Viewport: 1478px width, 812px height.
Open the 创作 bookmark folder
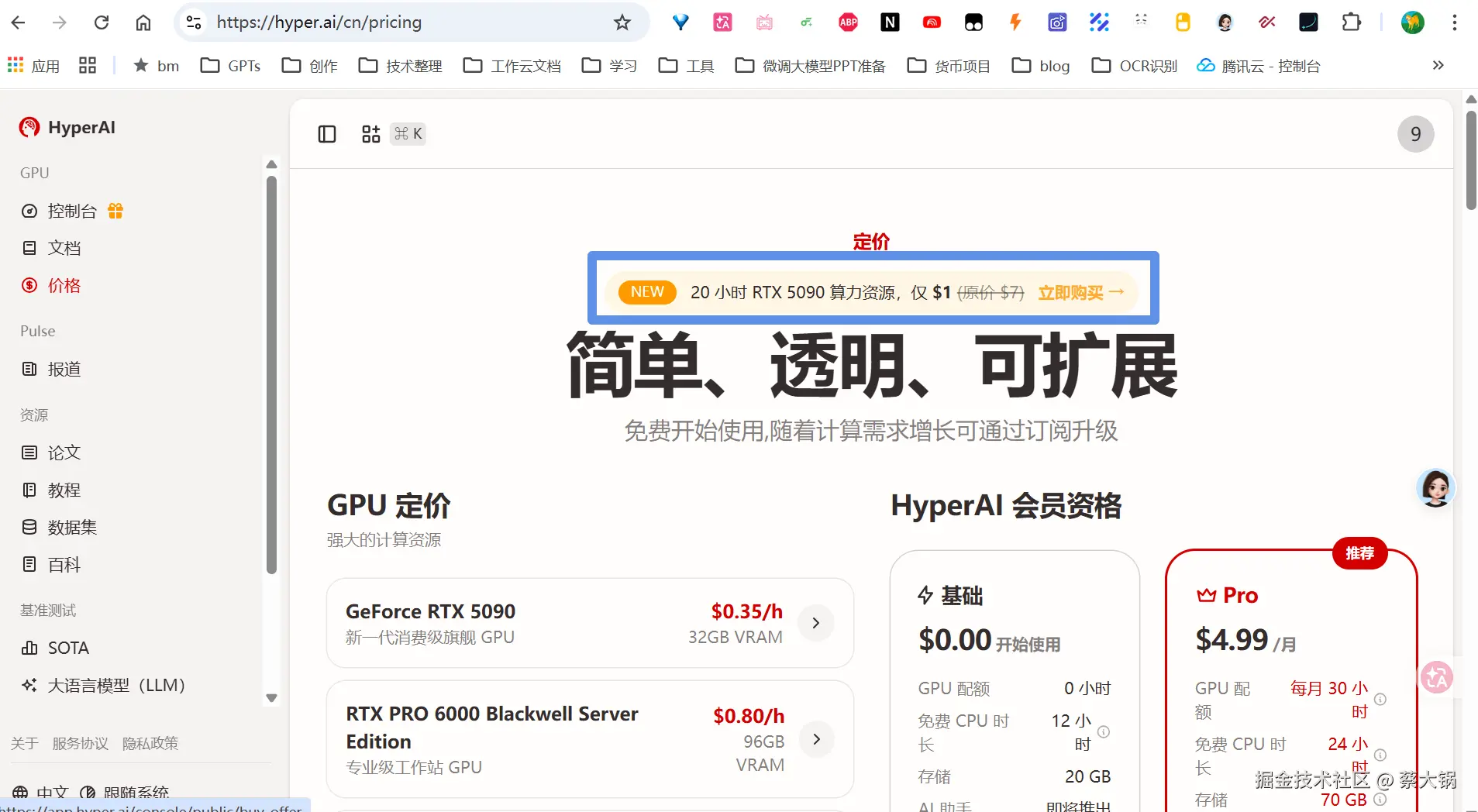310,66
